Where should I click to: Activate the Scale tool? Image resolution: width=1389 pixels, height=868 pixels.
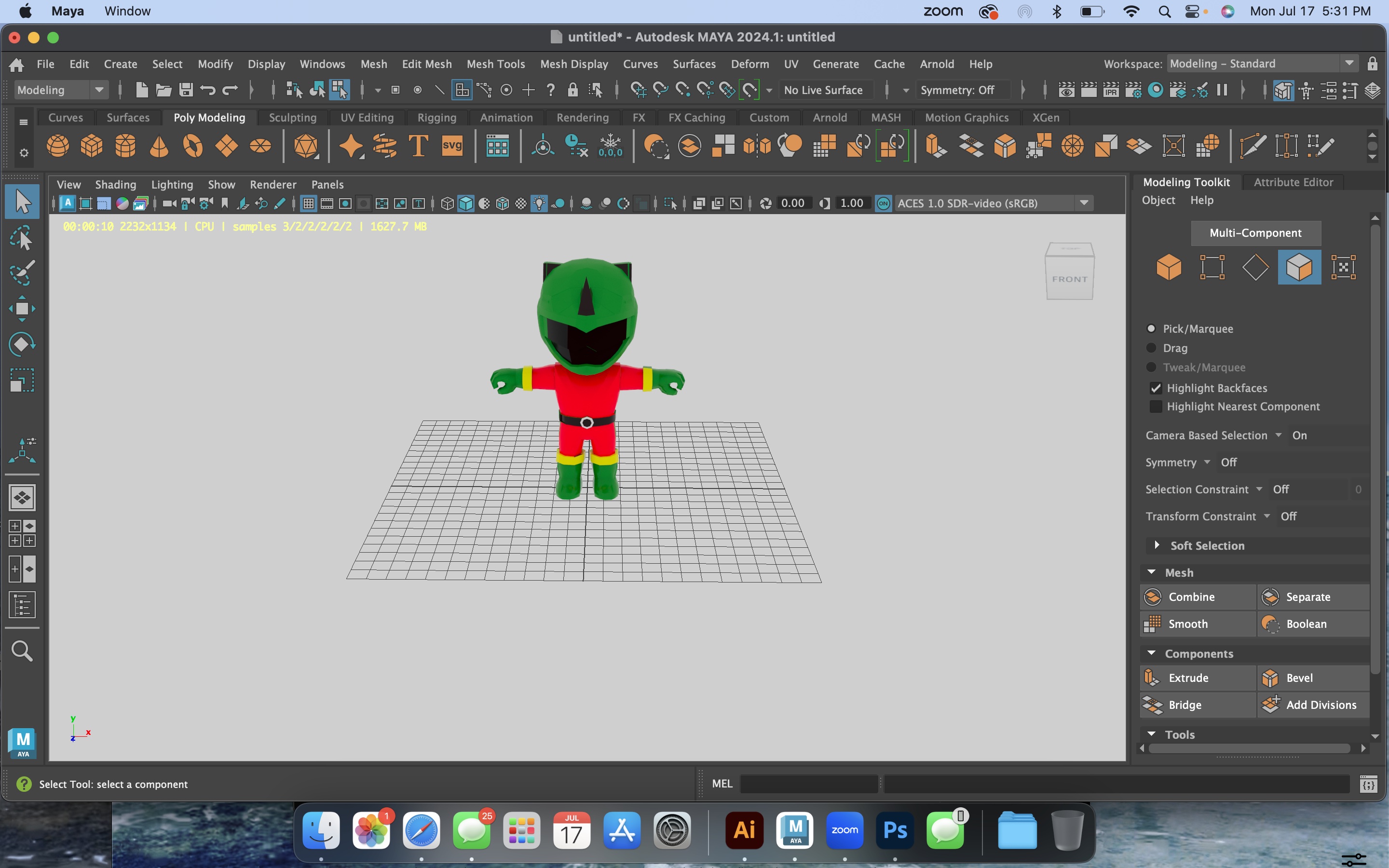coord(22,380)
